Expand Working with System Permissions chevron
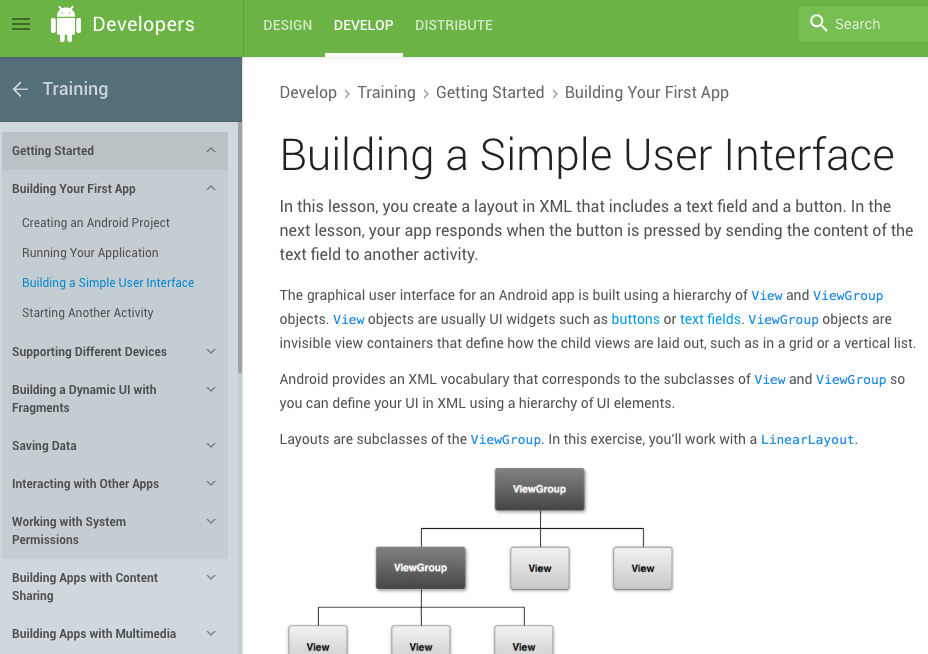The height and width of the screenshot is (654, 928). [x=210, y=522]
